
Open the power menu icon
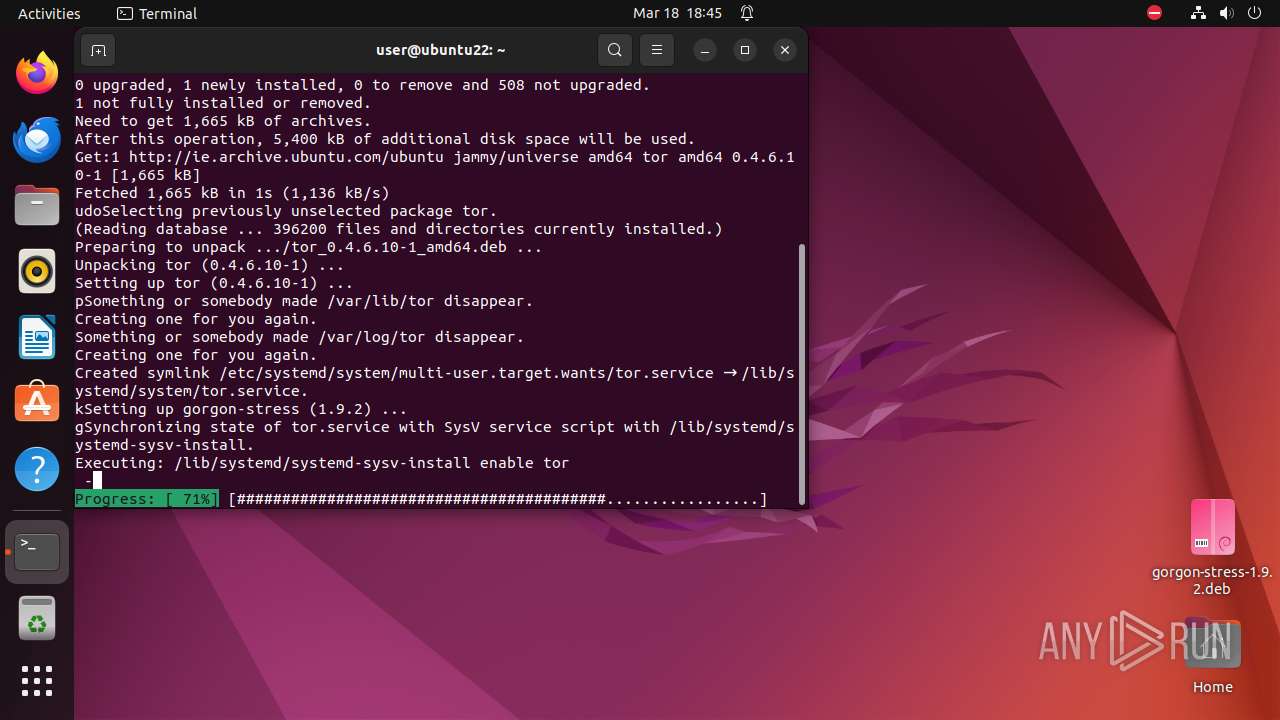(1254, 13)
